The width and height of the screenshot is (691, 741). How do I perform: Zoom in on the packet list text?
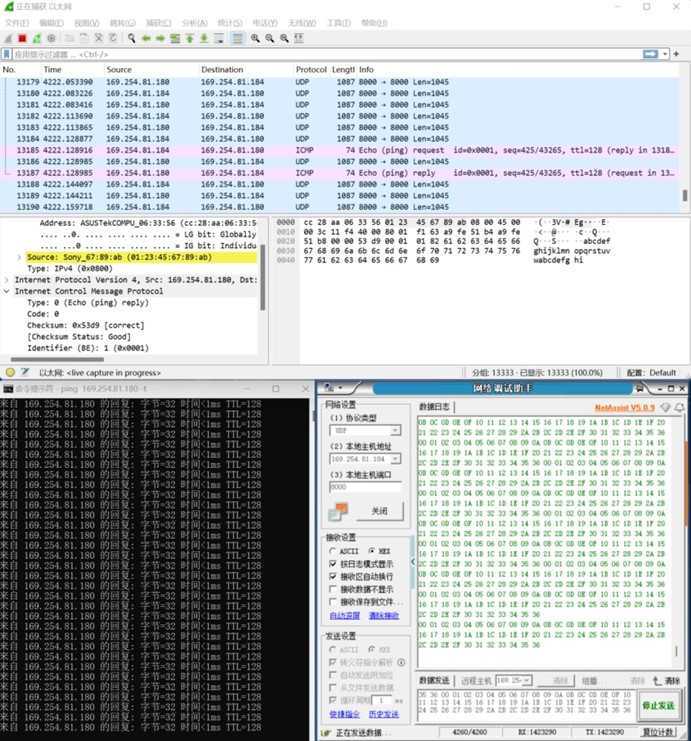point(255,38)
